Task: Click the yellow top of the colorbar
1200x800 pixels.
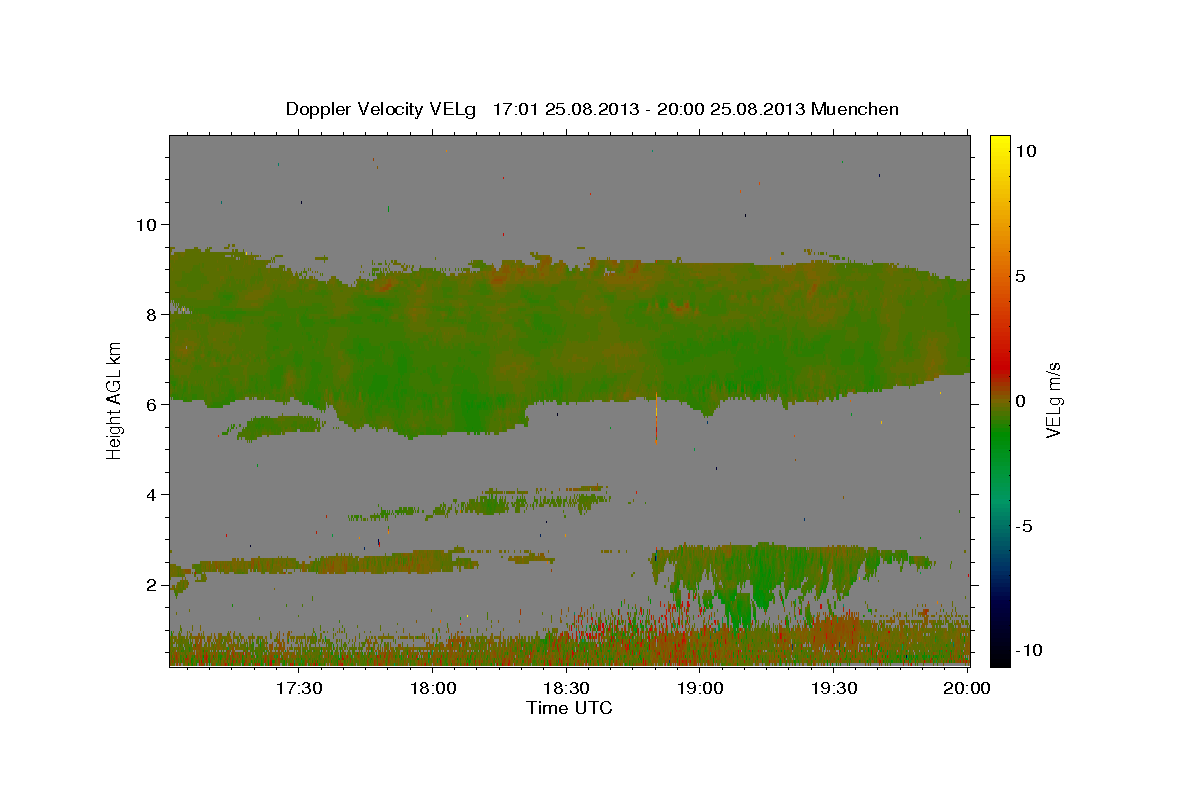Action: click(x=1000, y=145)
